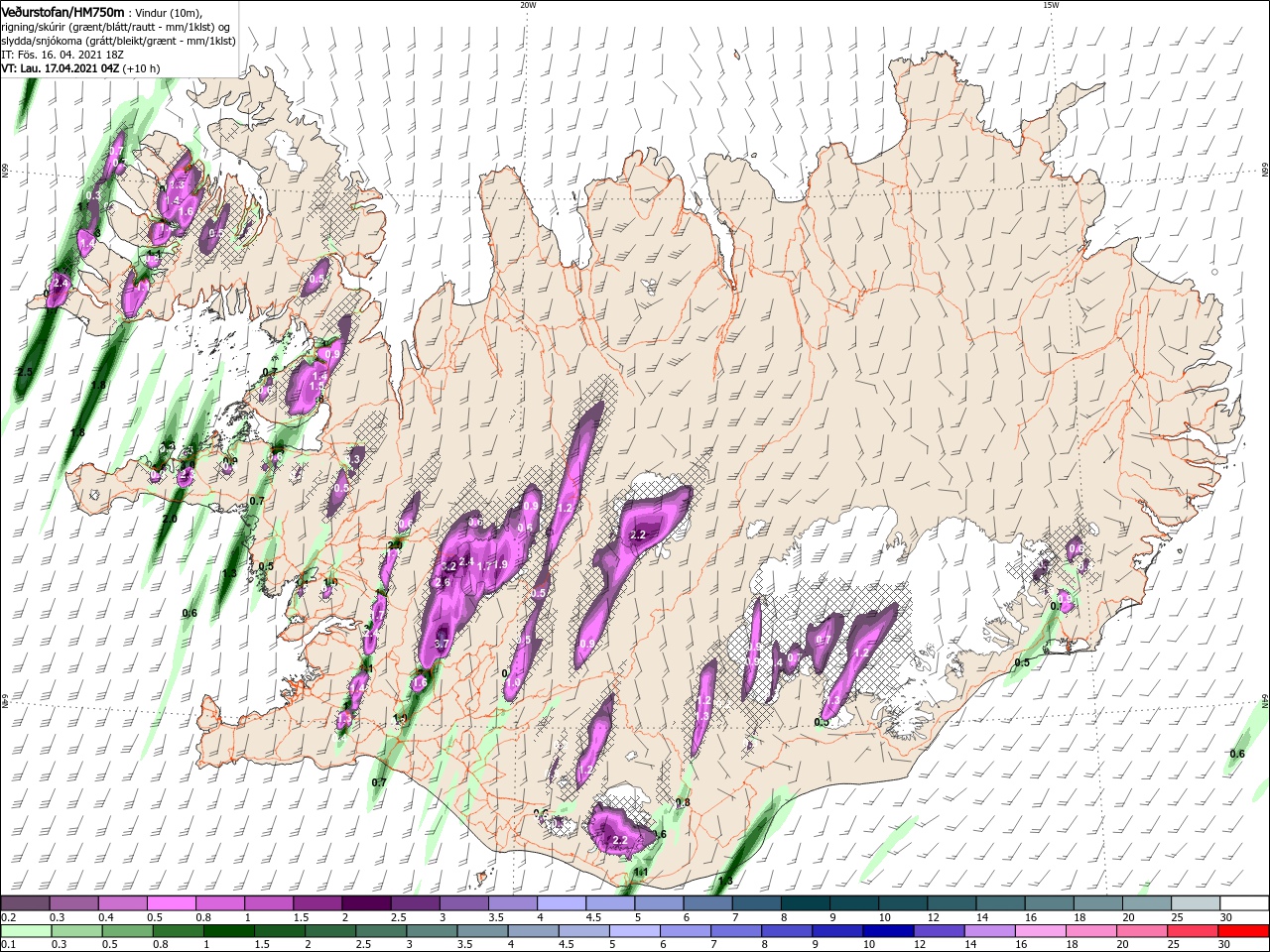Viewport: 1270px width, 952px height.
Task: Pick bright red bottom swatch starting at 30
Action: (x=1243, y=931)
